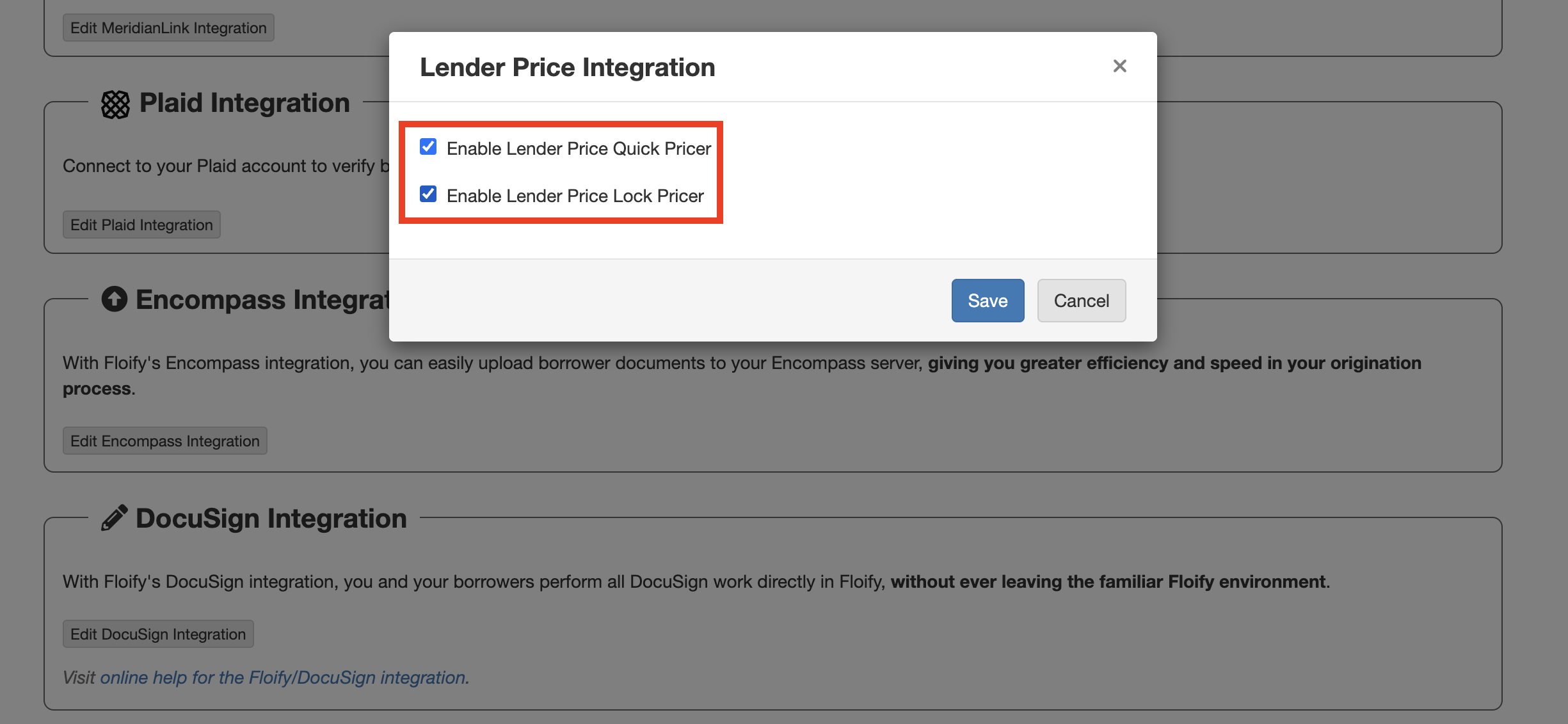Screen dimensions: 1568x724
Task: Click the DocuSign Integration section heading
Action: pyautogui.click(x=271, y=519)
